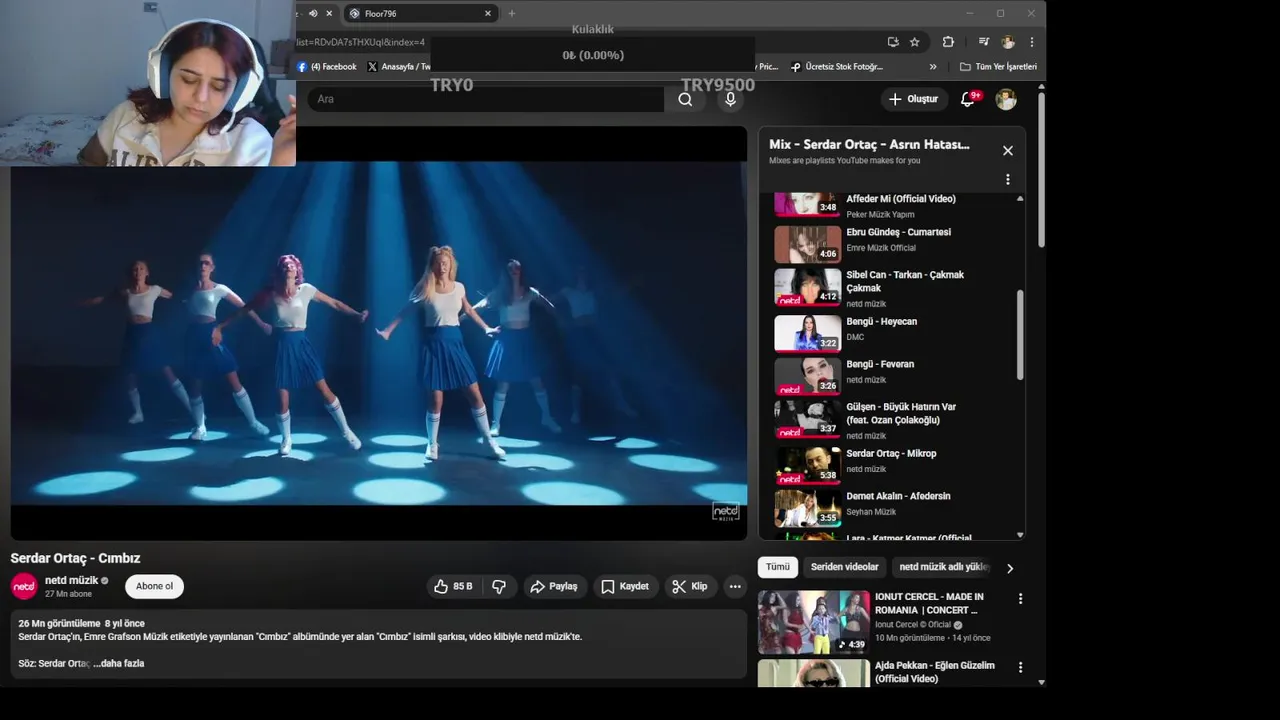Open options for the Ajda Pekkan video
Image resolution: width=1280 pixels, height=720 pixels.
click(1020, 667)
